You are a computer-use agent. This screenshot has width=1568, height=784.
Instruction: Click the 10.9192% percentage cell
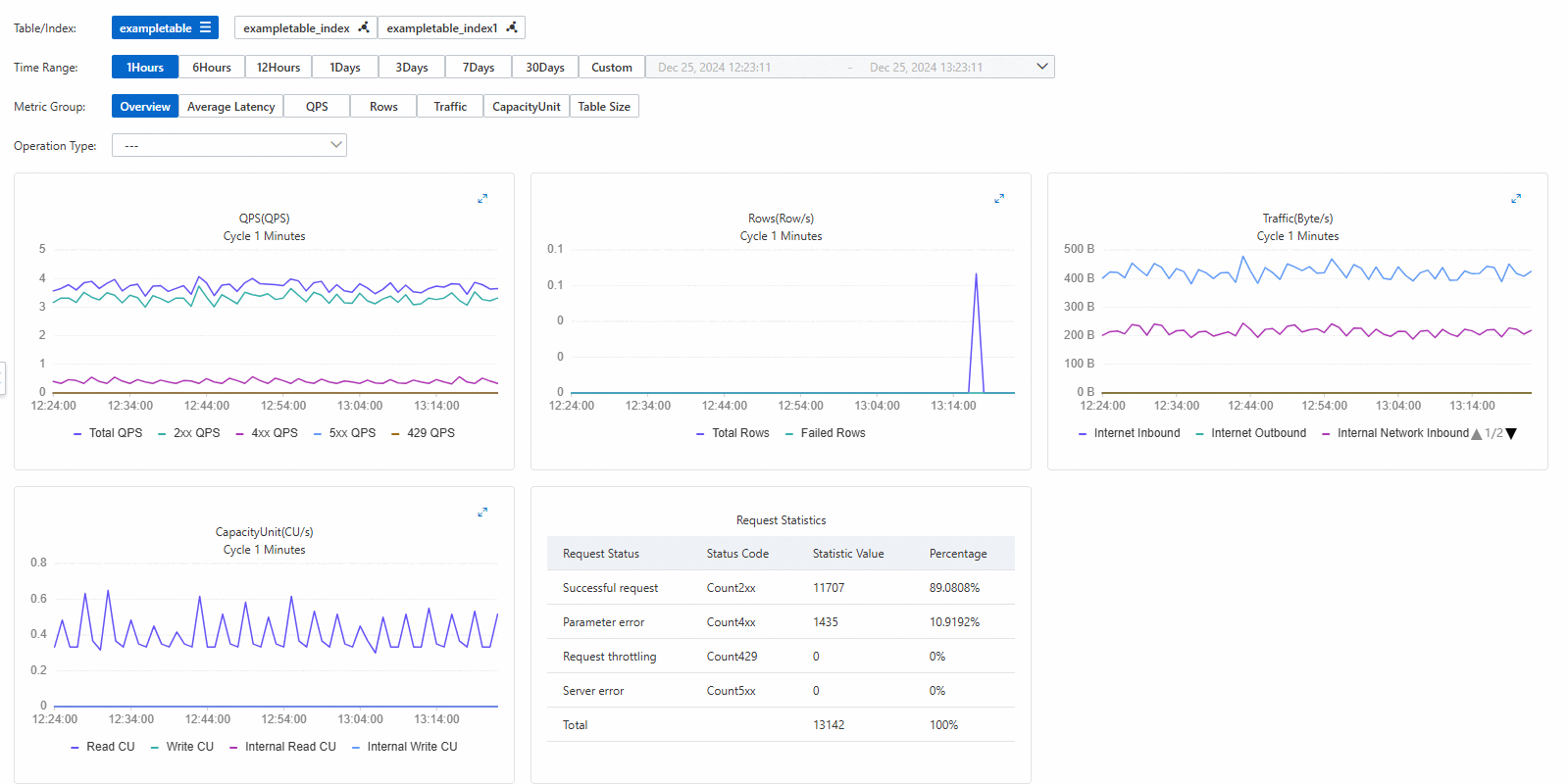coord(954,622)
